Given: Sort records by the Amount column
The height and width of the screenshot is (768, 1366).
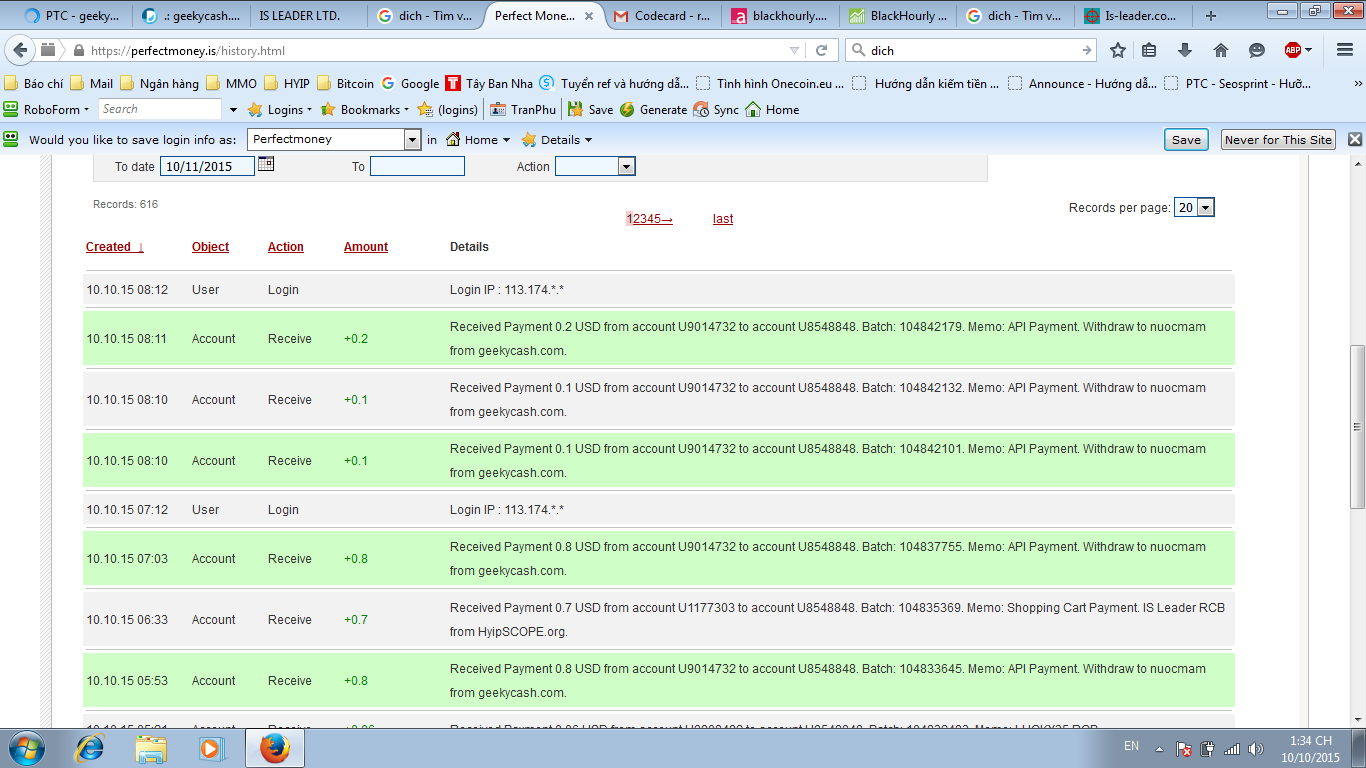Looking at the screenshot, I should tap(366, 247).
